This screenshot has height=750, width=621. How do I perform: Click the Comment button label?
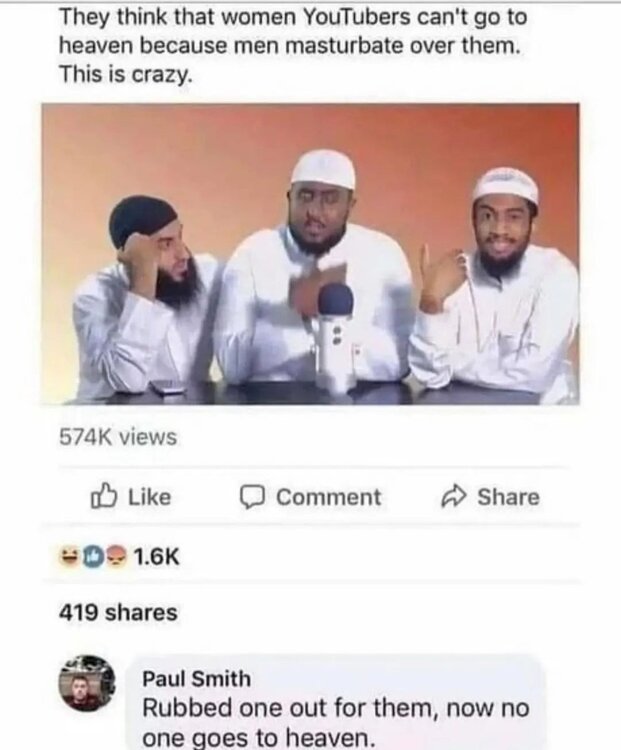329,497
